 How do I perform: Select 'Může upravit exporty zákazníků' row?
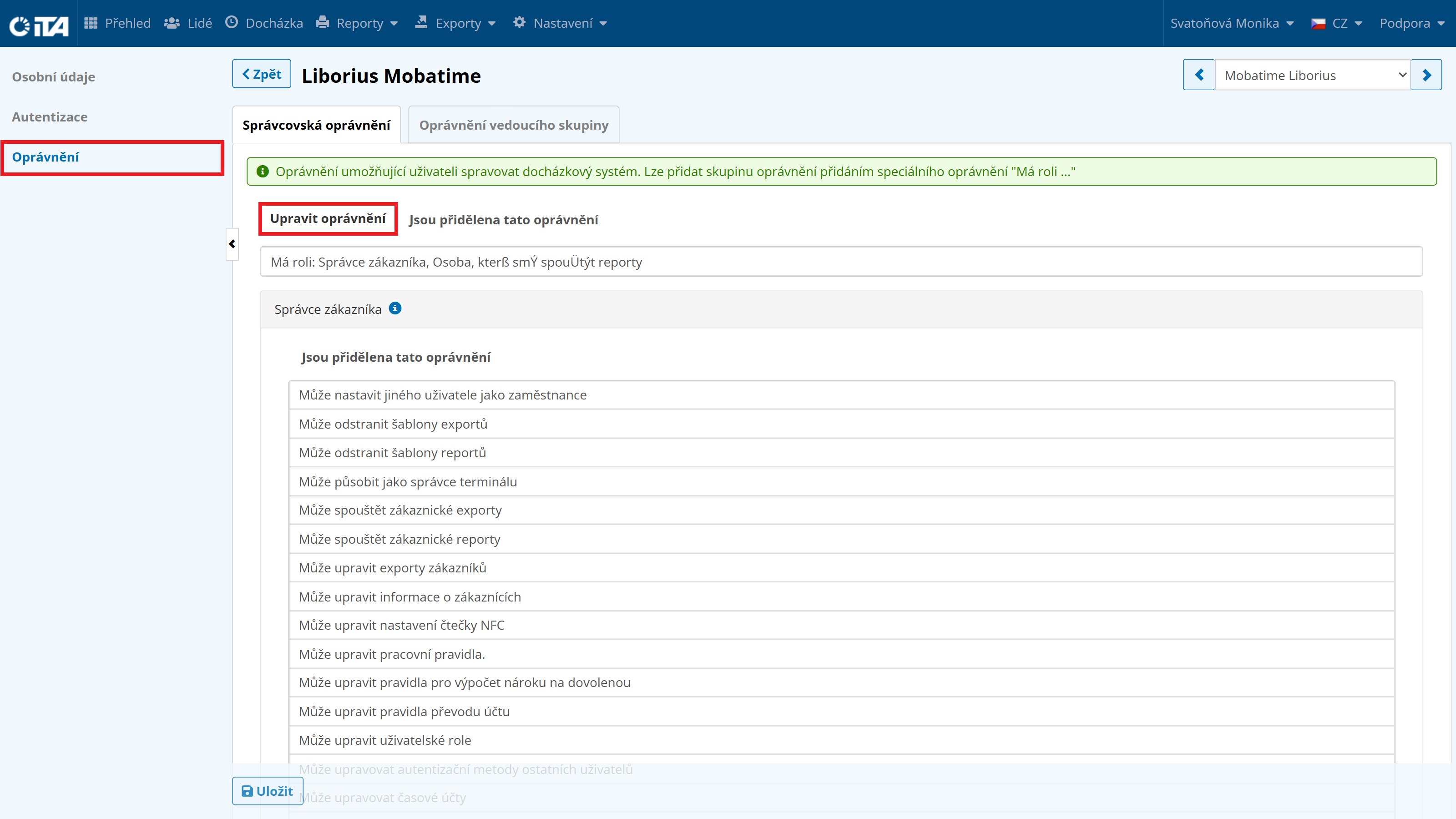pos(842,568)
